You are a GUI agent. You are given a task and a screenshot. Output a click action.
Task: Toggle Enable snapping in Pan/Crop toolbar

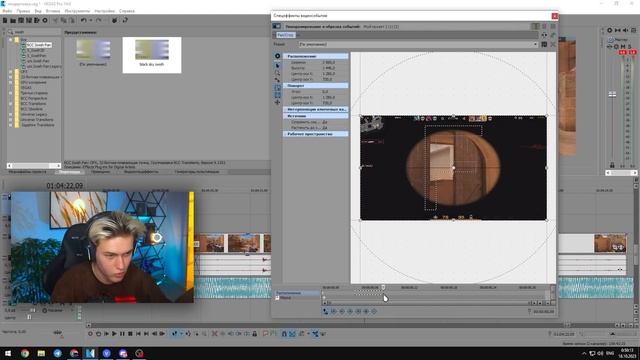(x=278, y=80)
